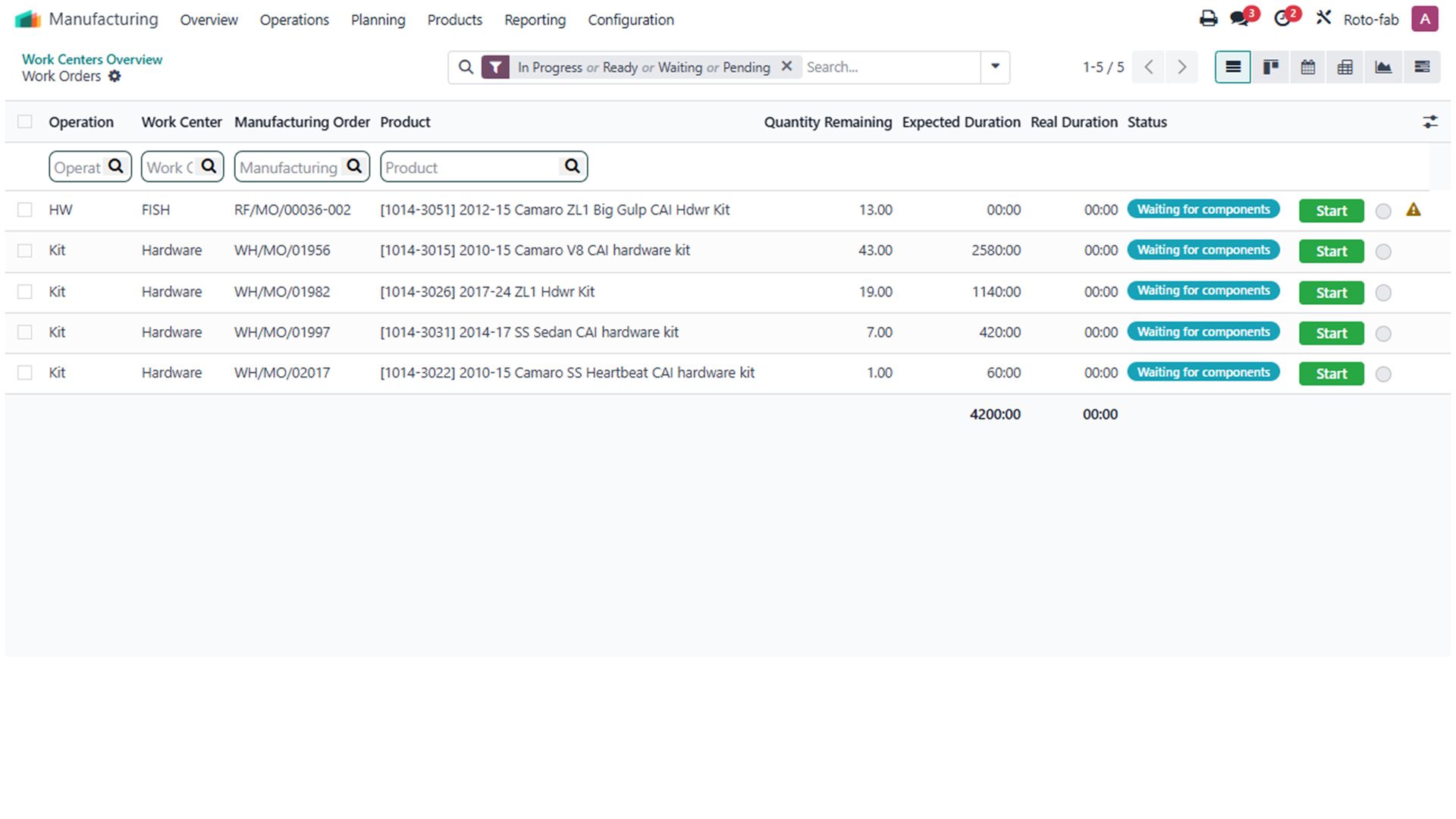Click the warning triangle on HW row
Screen dimensions: 1456x819
point(1413,210)
